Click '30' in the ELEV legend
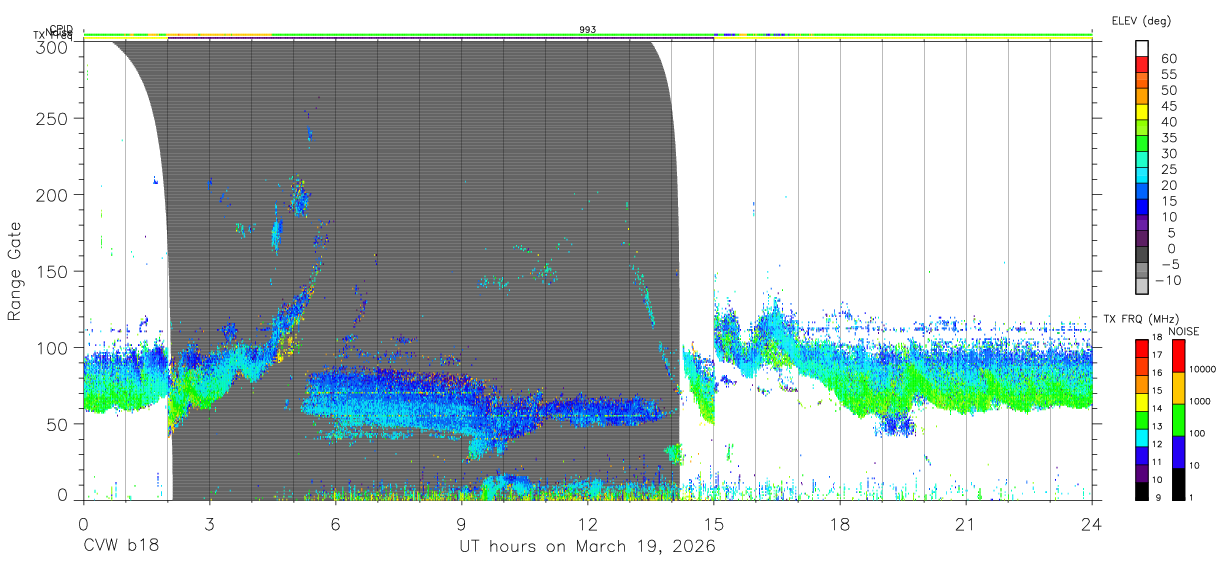The width and height of the screenshot is (1228, 567). click(1168, 153)
